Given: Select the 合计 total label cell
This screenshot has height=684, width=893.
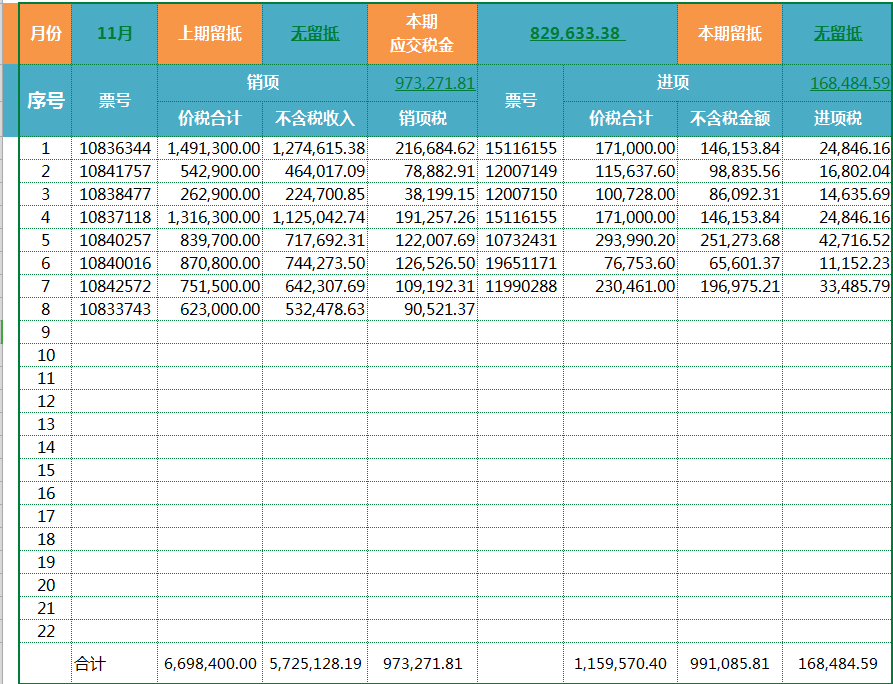Looking at the screenshot, I should 114,663.
